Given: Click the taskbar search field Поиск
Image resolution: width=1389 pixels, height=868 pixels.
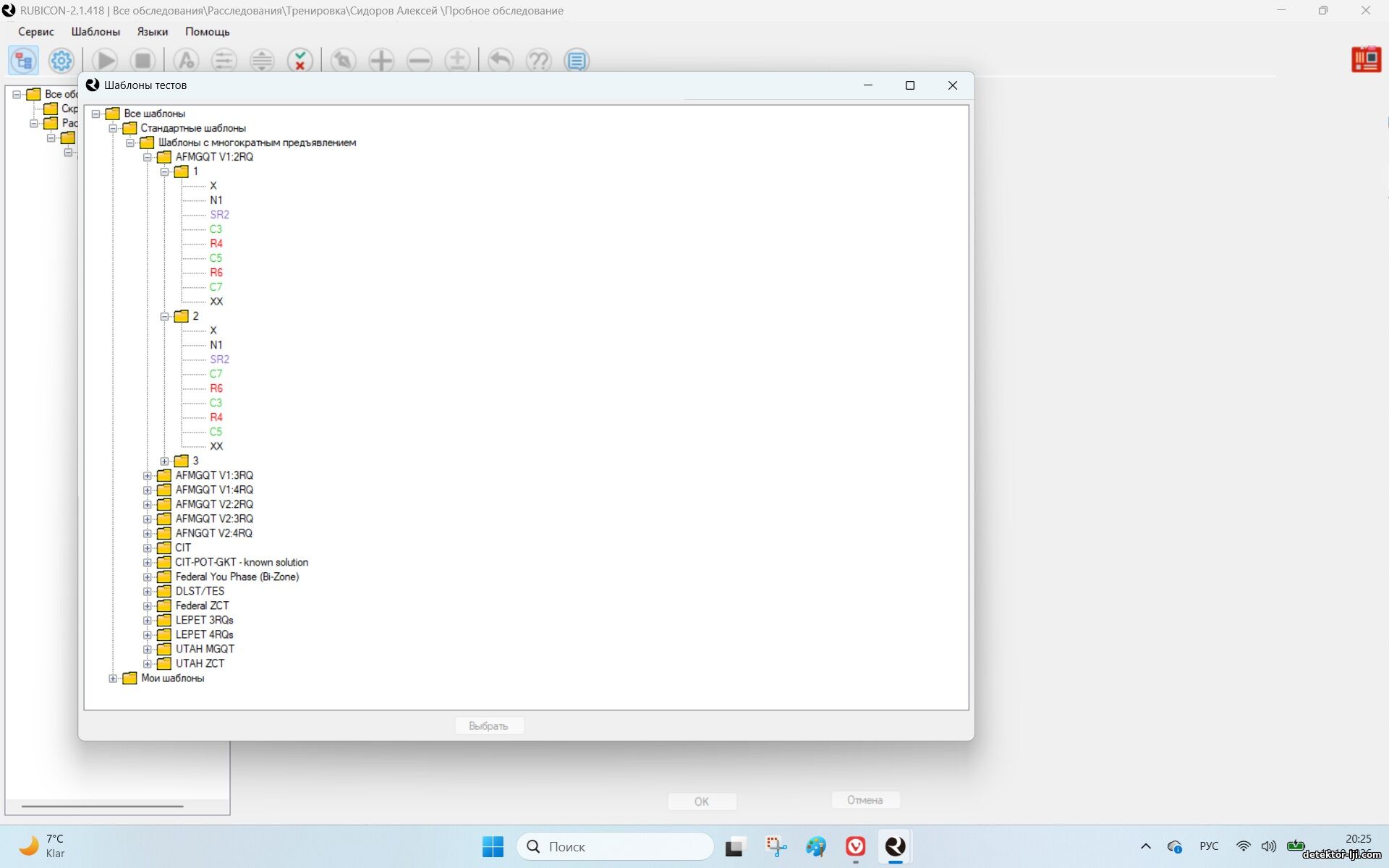Looking at the screenshot, I should (615, 846).
